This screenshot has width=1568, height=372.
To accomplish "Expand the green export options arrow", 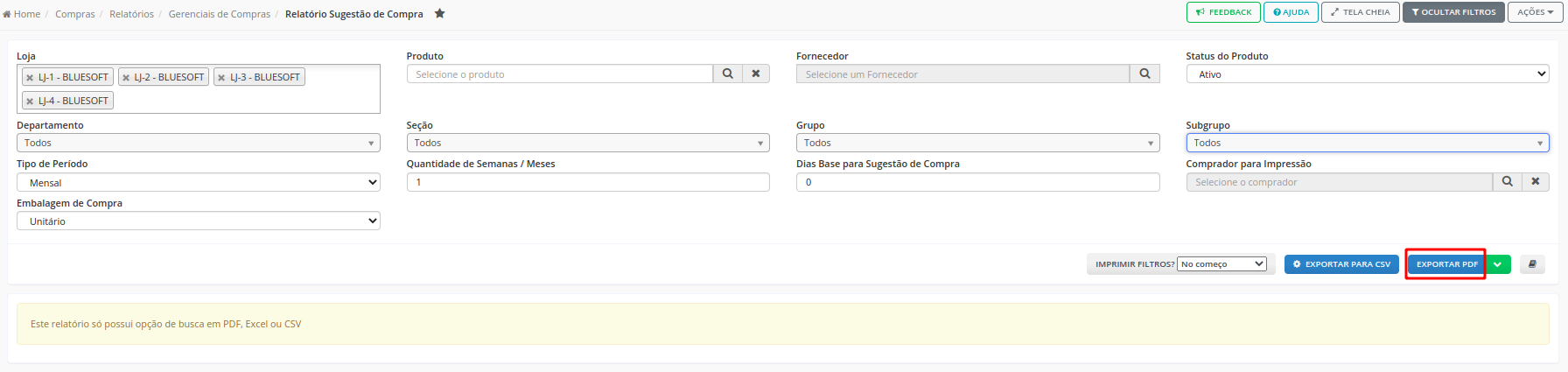I will (1498, 264).
